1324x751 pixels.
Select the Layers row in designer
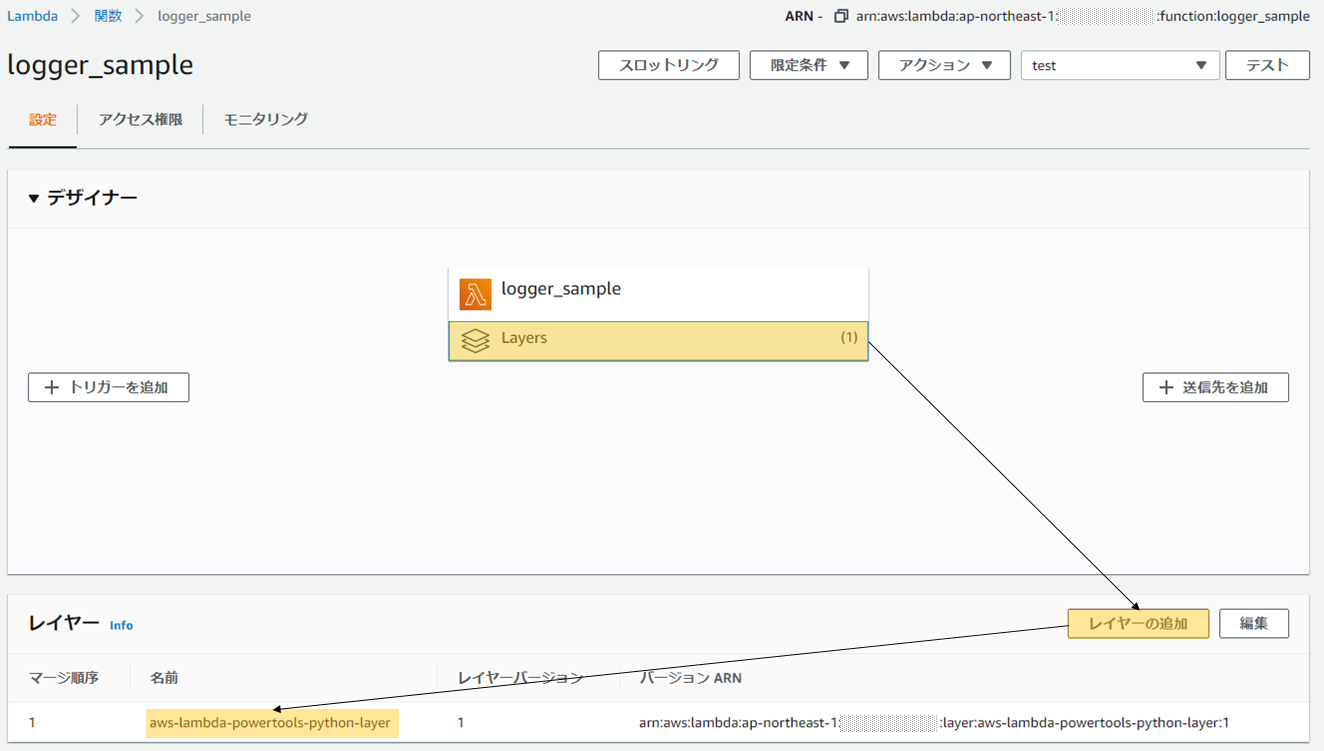658,341
